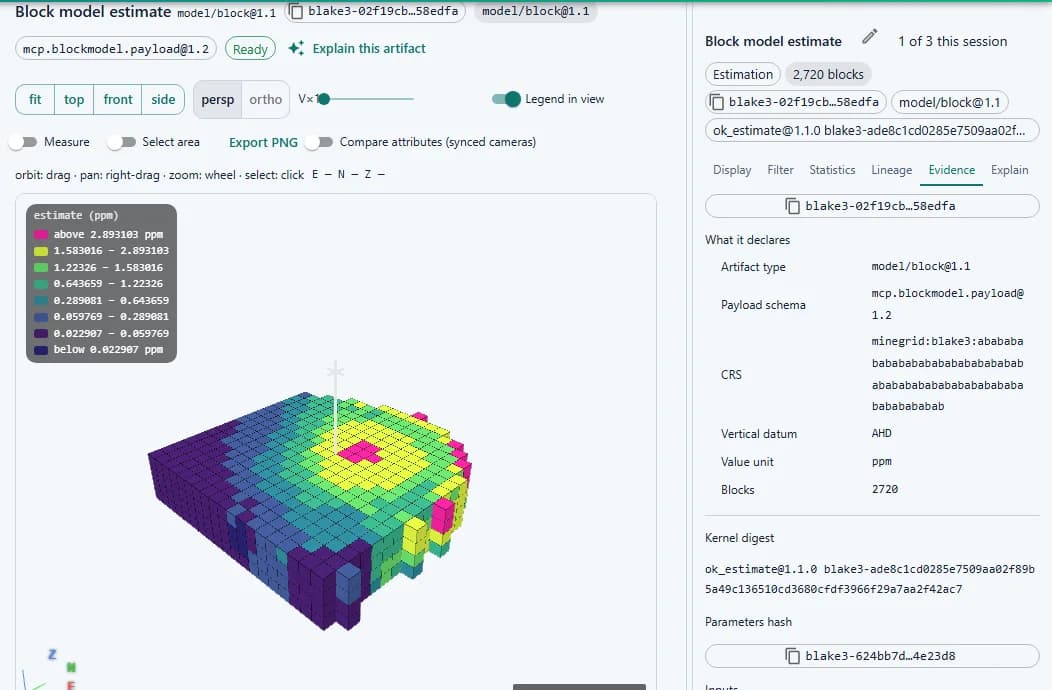Viewport: 1052px width, 690px height.
Task: Click the fit view button
Action: pos(35,99)
